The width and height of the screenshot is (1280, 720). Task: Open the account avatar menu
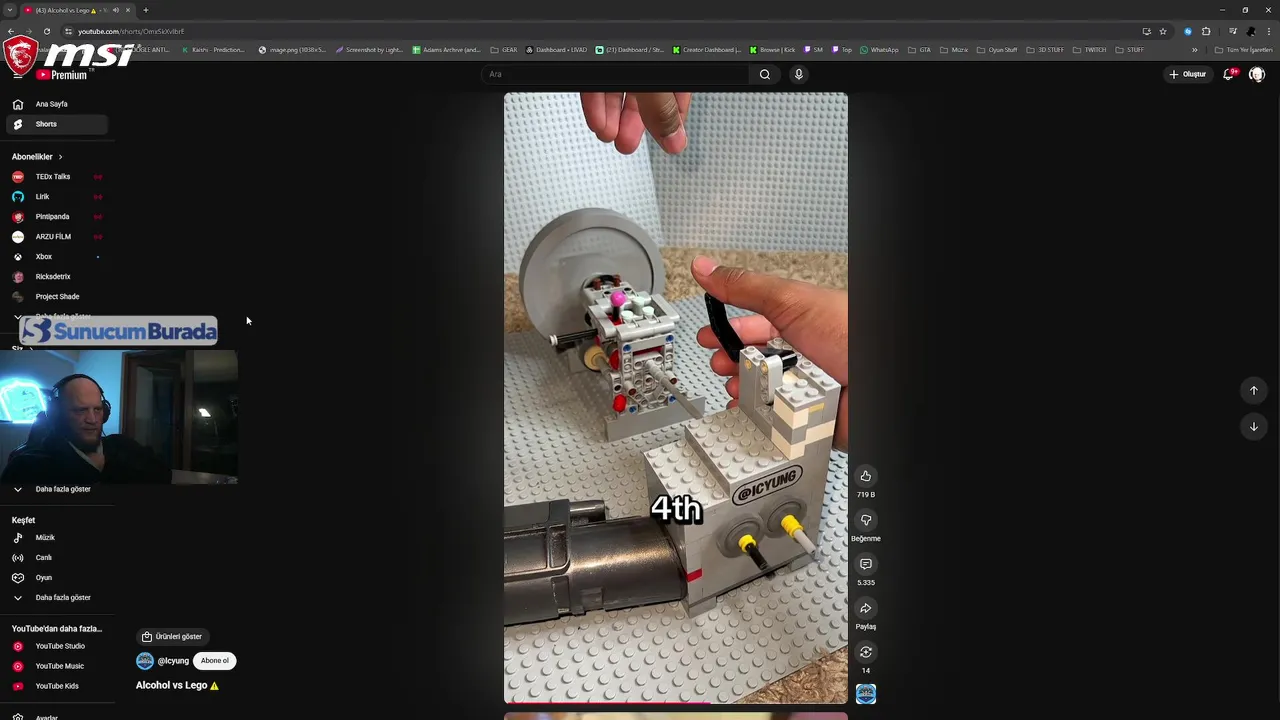(x=1257, y=74)
